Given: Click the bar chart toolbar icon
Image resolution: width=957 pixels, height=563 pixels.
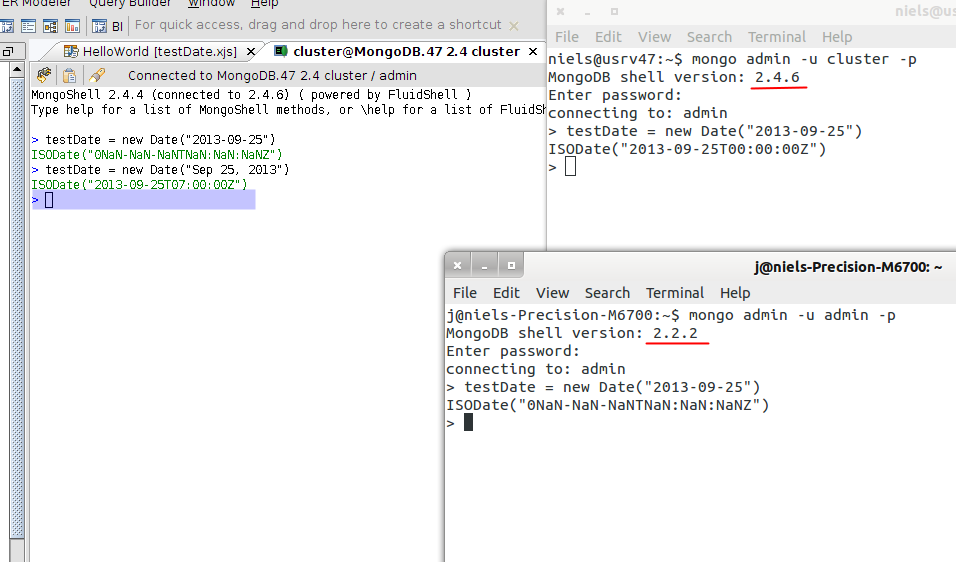Looking at the screenshot, I should coord(72,26).
